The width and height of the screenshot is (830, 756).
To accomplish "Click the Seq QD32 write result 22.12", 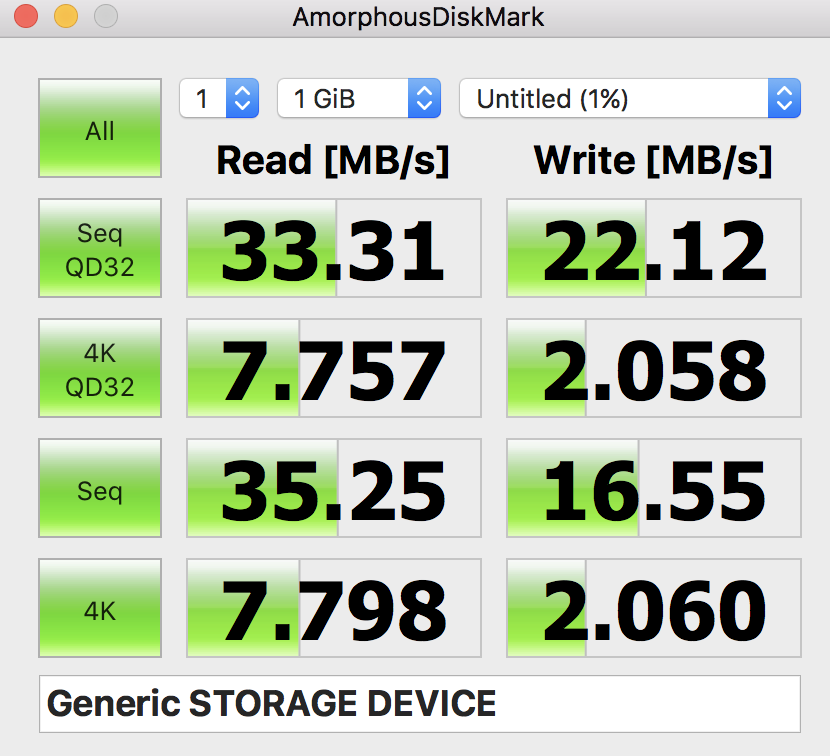I will tap(654, 248).
